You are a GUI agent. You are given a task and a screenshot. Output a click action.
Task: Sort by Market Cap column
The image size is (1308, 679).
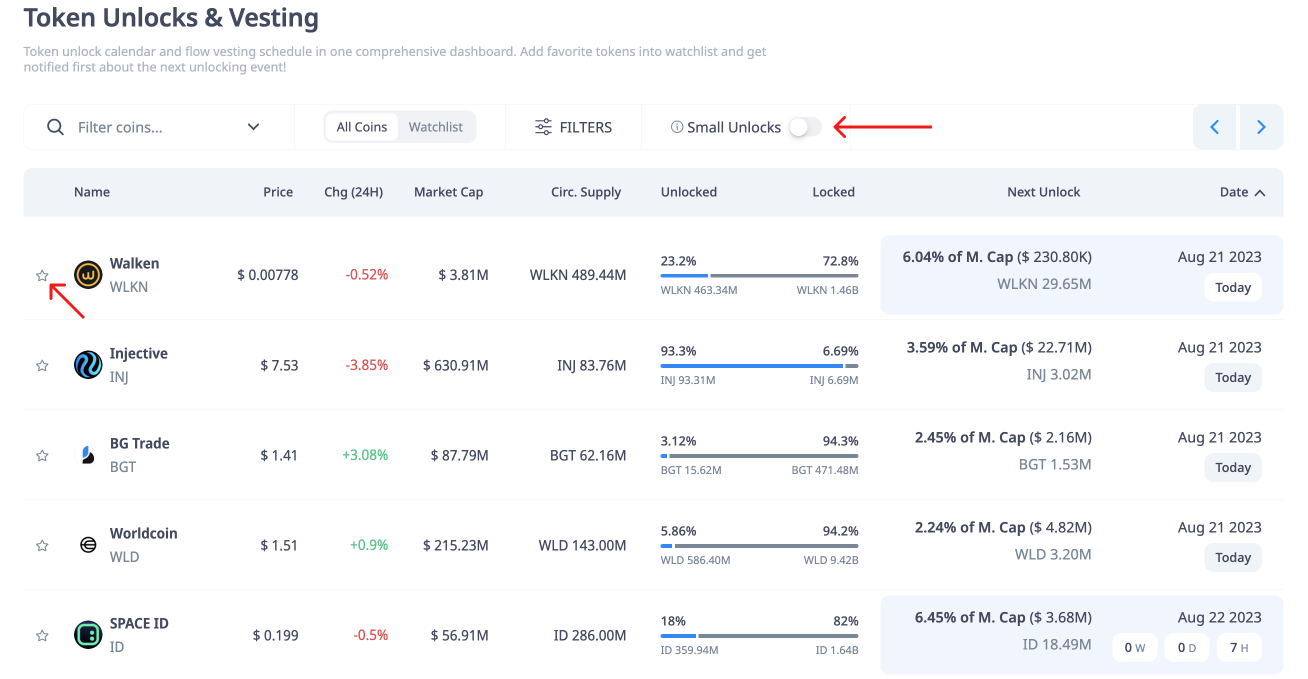(448, 192)
